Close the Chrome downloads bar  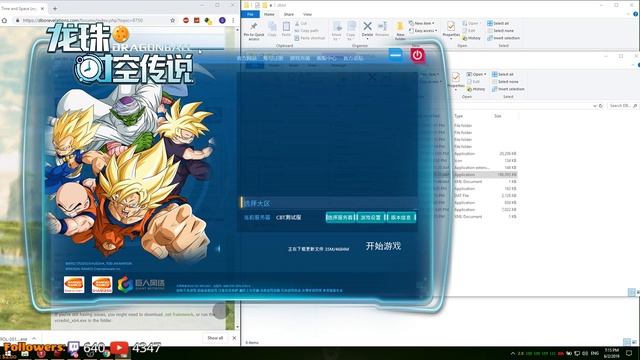234,338
